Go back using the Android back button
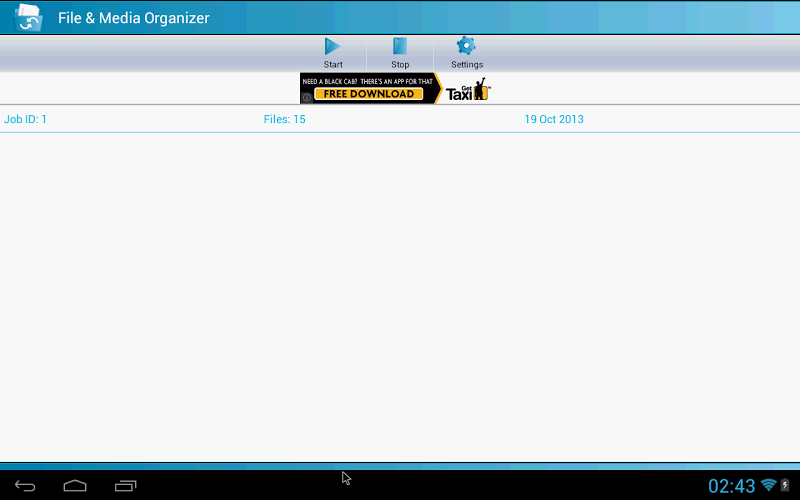800x500 pixels. (25, 486)
